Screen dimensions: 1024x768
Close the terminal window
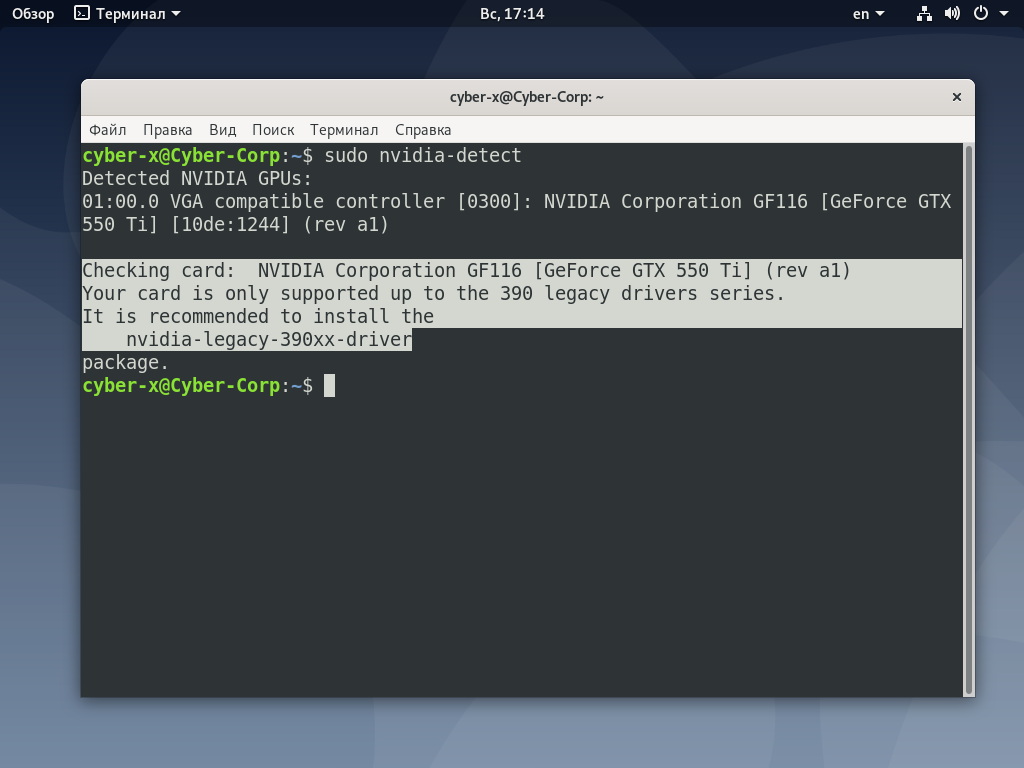[x=957, y=97]
